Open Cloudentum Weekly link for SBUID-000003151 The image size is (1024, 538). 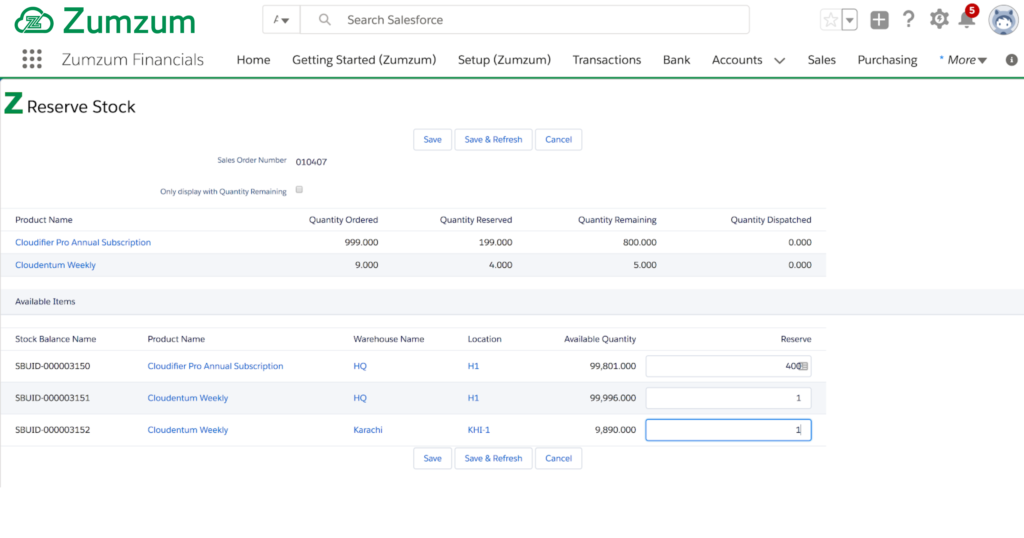point(188,398)
